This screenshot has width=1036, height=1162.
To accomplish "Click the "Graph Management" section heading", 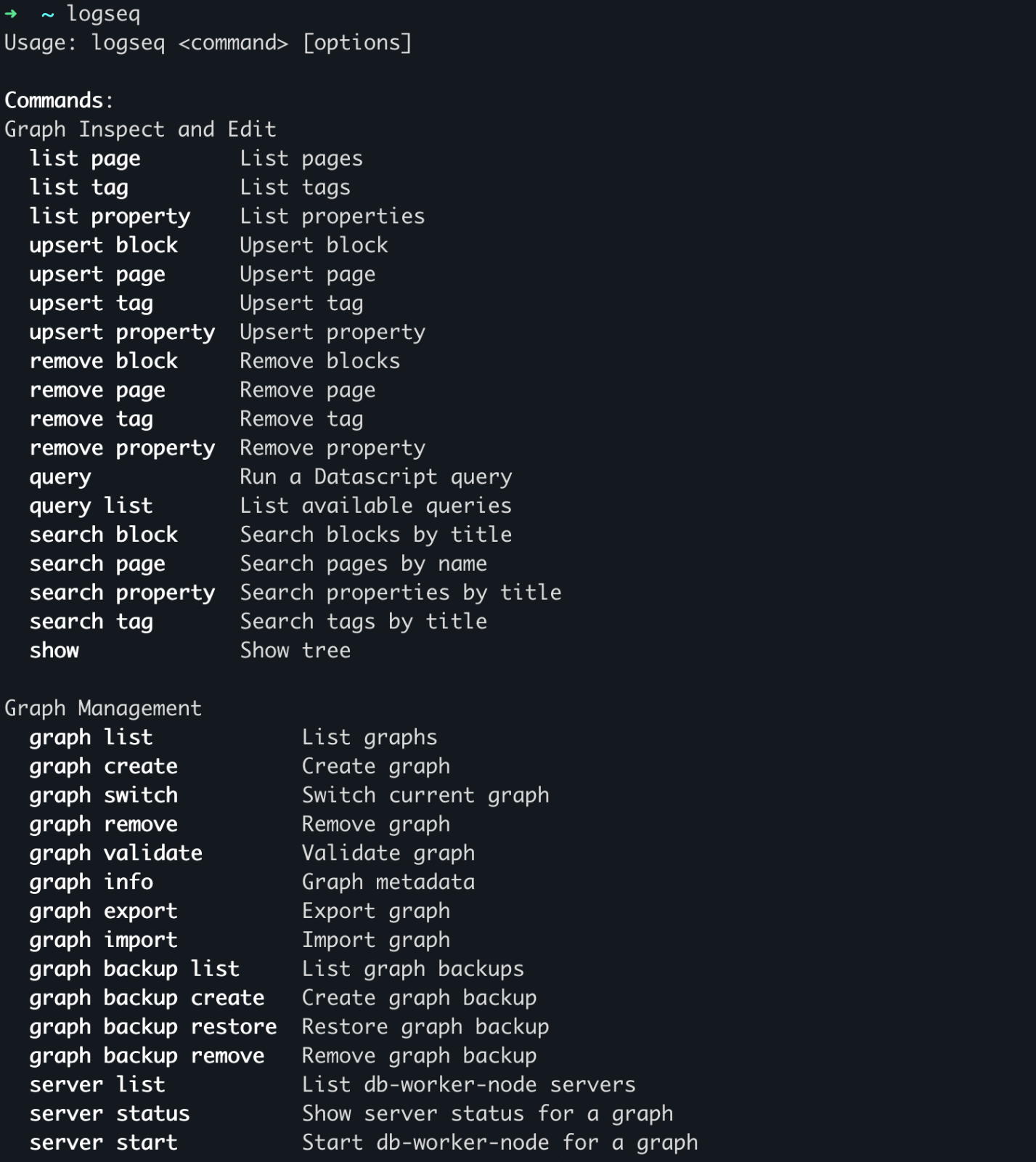I will [103, 708].
